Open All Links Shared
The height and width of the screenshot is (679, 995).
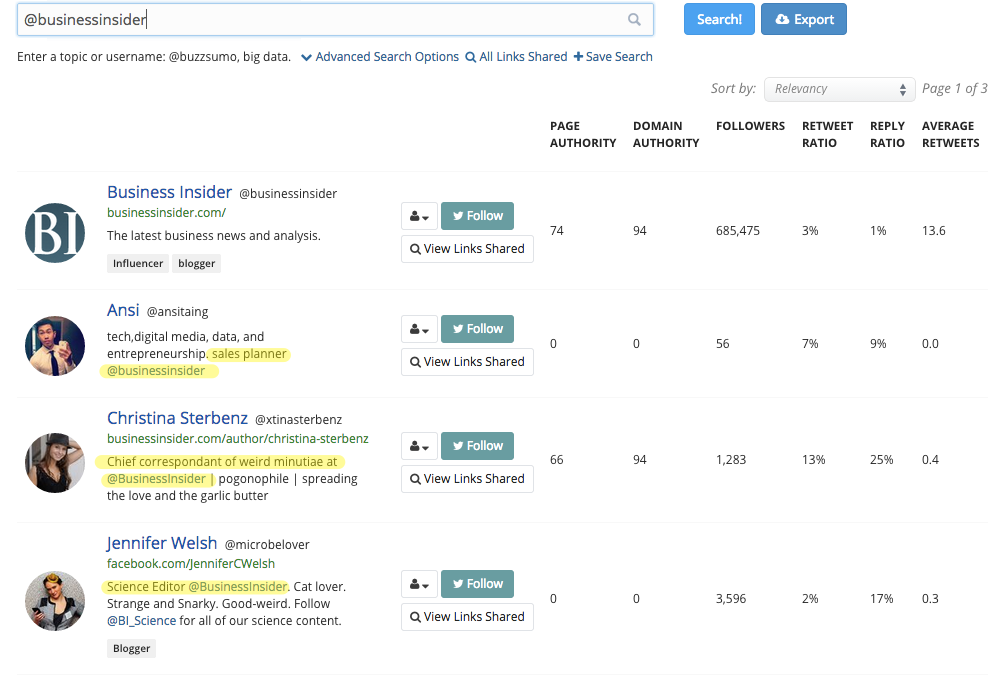tap(516, 57)
